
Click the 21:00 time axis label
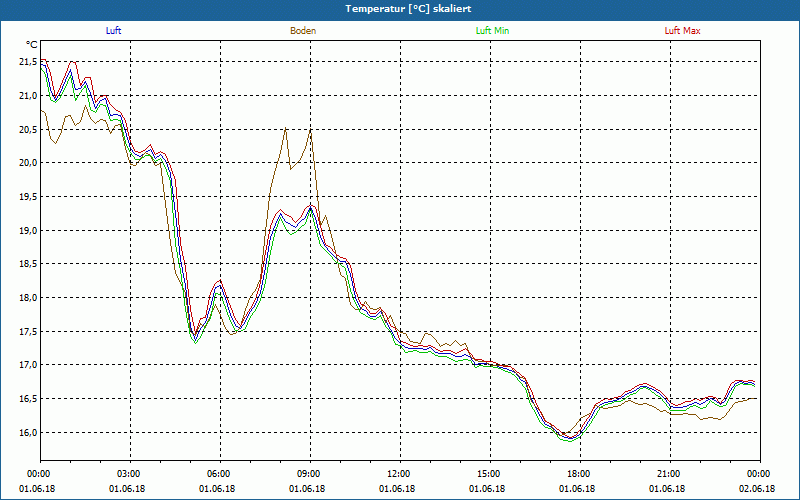click(670, 474)
